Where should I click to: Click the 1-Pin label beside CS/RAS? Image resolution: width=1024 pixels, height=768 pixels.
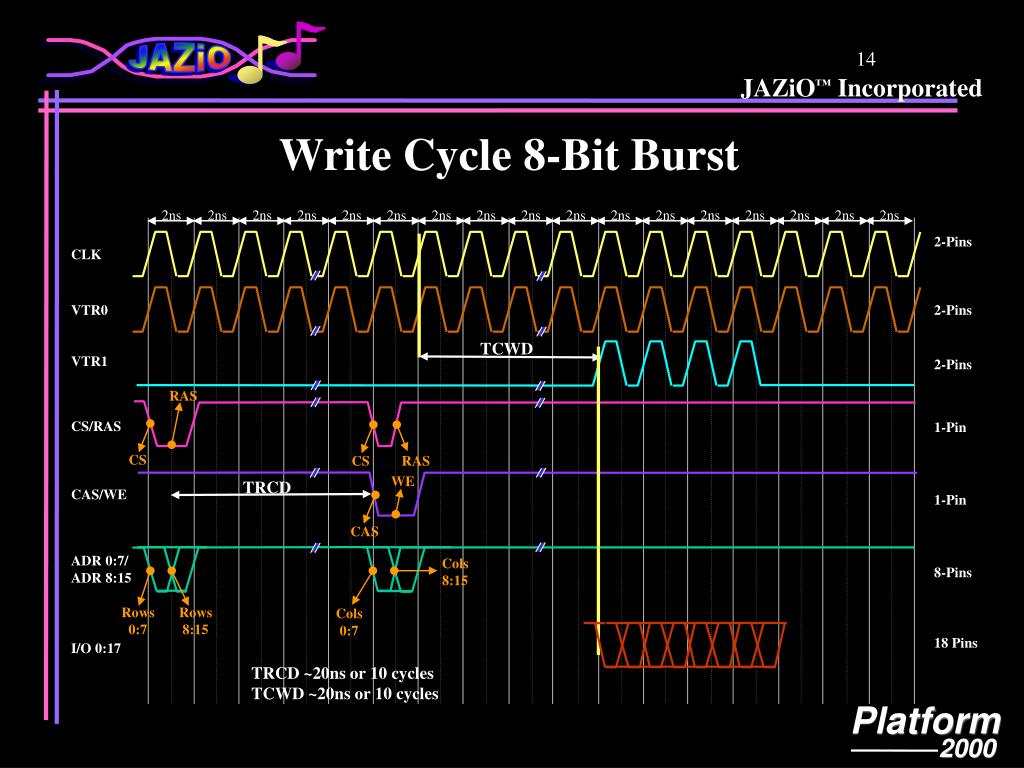click(x=950, y=428)
